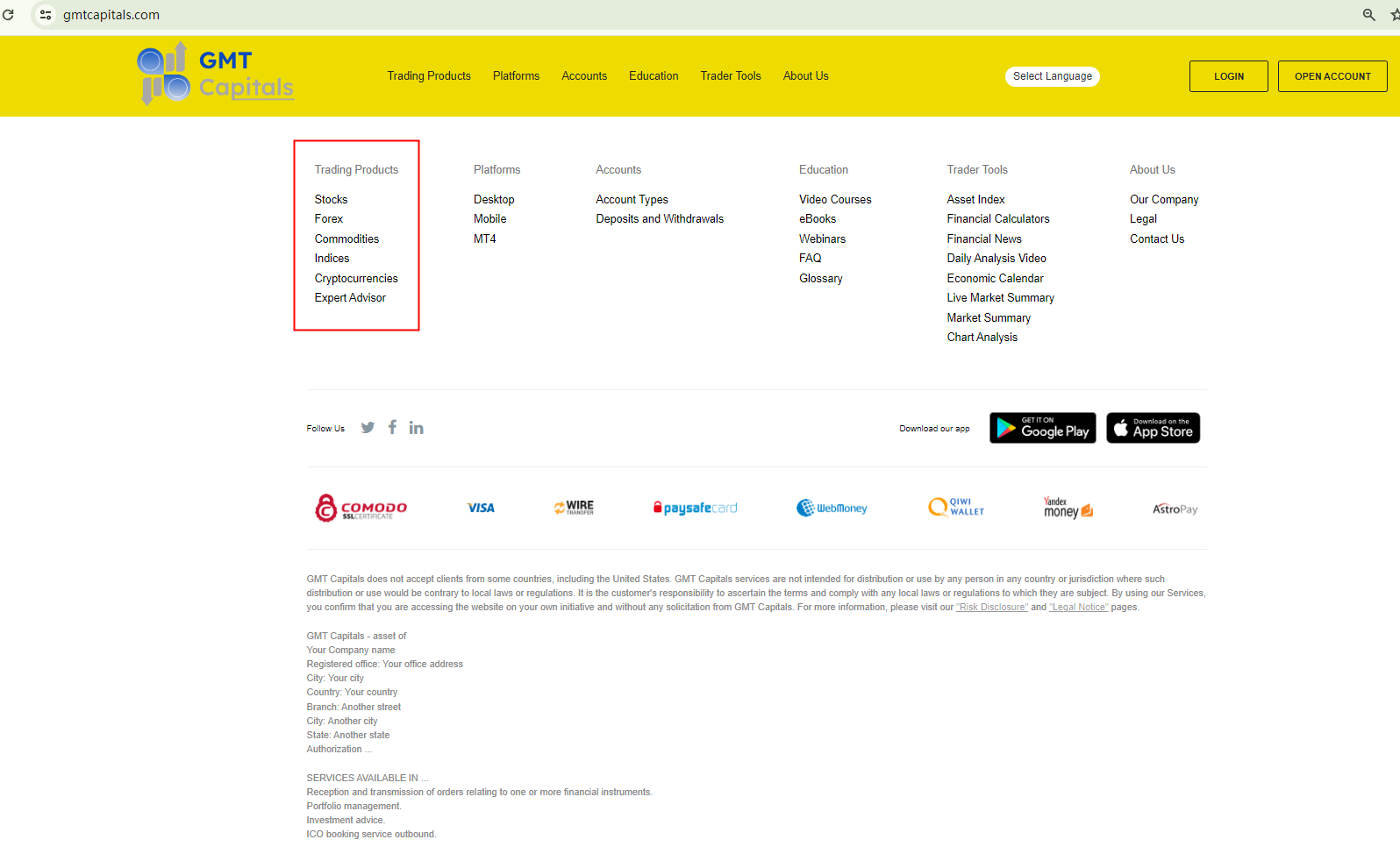Viewport: 1400px width, 854px height.
Task: Open the Contact Us link
Action: click(x=1157, y=239)
